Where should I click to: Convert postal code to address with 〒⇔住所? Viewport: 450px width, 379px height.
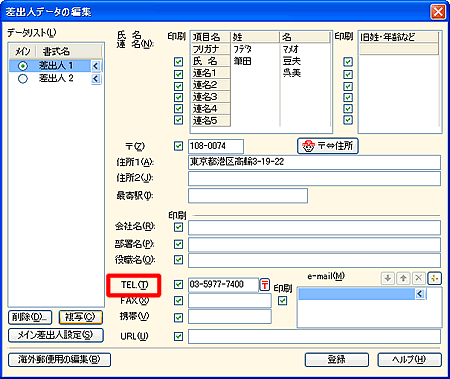point(328,146)
